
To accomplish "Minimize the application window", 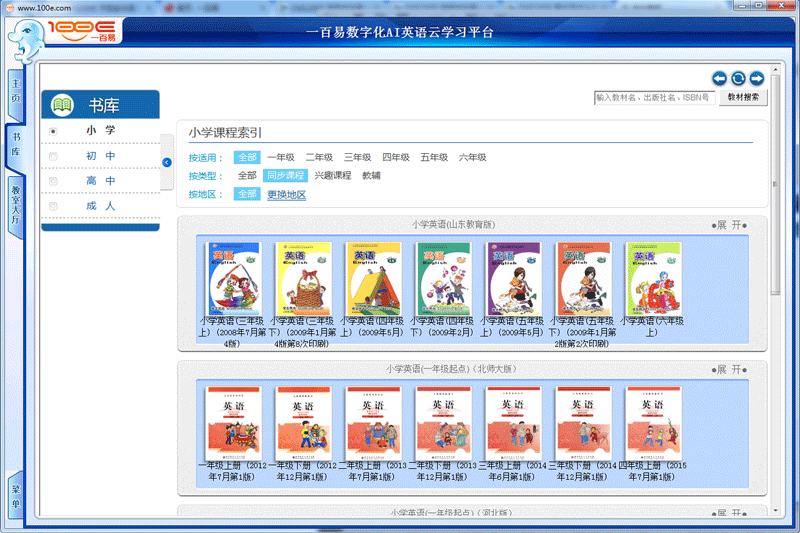I will pos(741,6).
